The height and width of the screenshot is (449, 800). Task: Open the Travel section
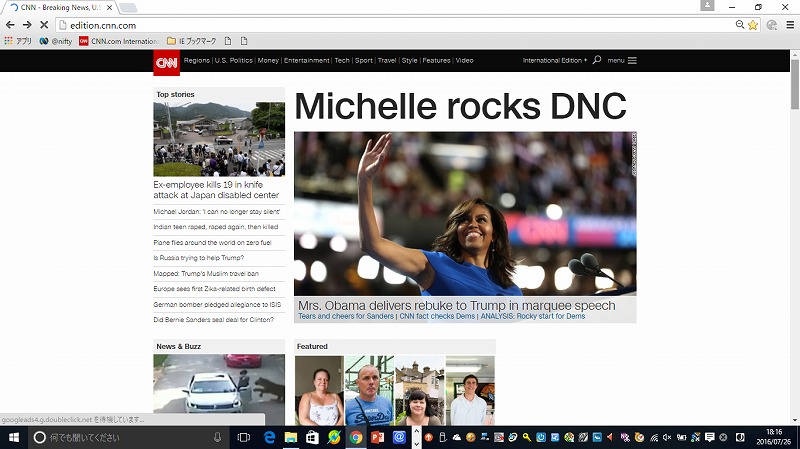[x=387, y=60]
